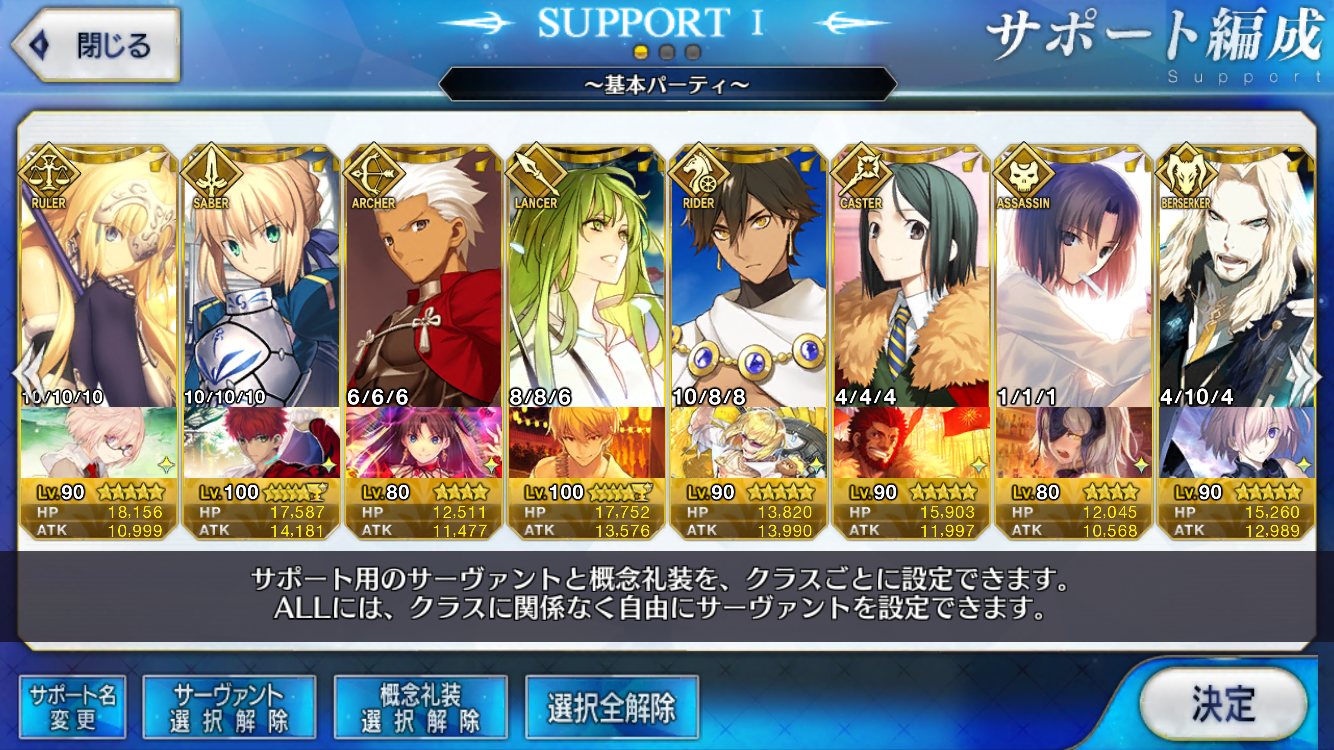
Task: Confirm the setup with 決定 button
Action: [1223, 704]
